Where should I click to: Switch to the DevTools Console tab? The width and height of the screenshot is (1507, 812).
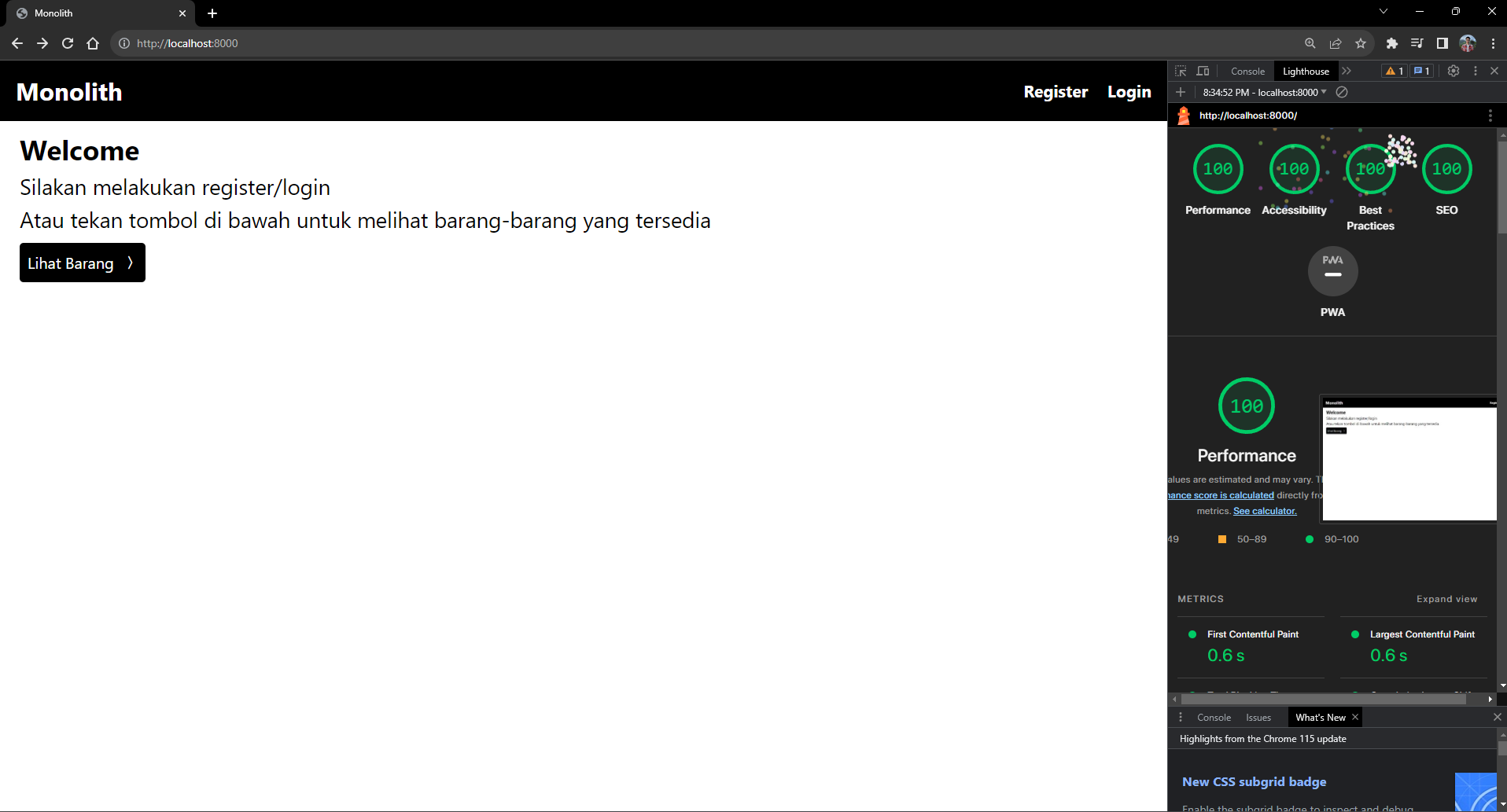pyautogui.click(x=1247, y=71)
